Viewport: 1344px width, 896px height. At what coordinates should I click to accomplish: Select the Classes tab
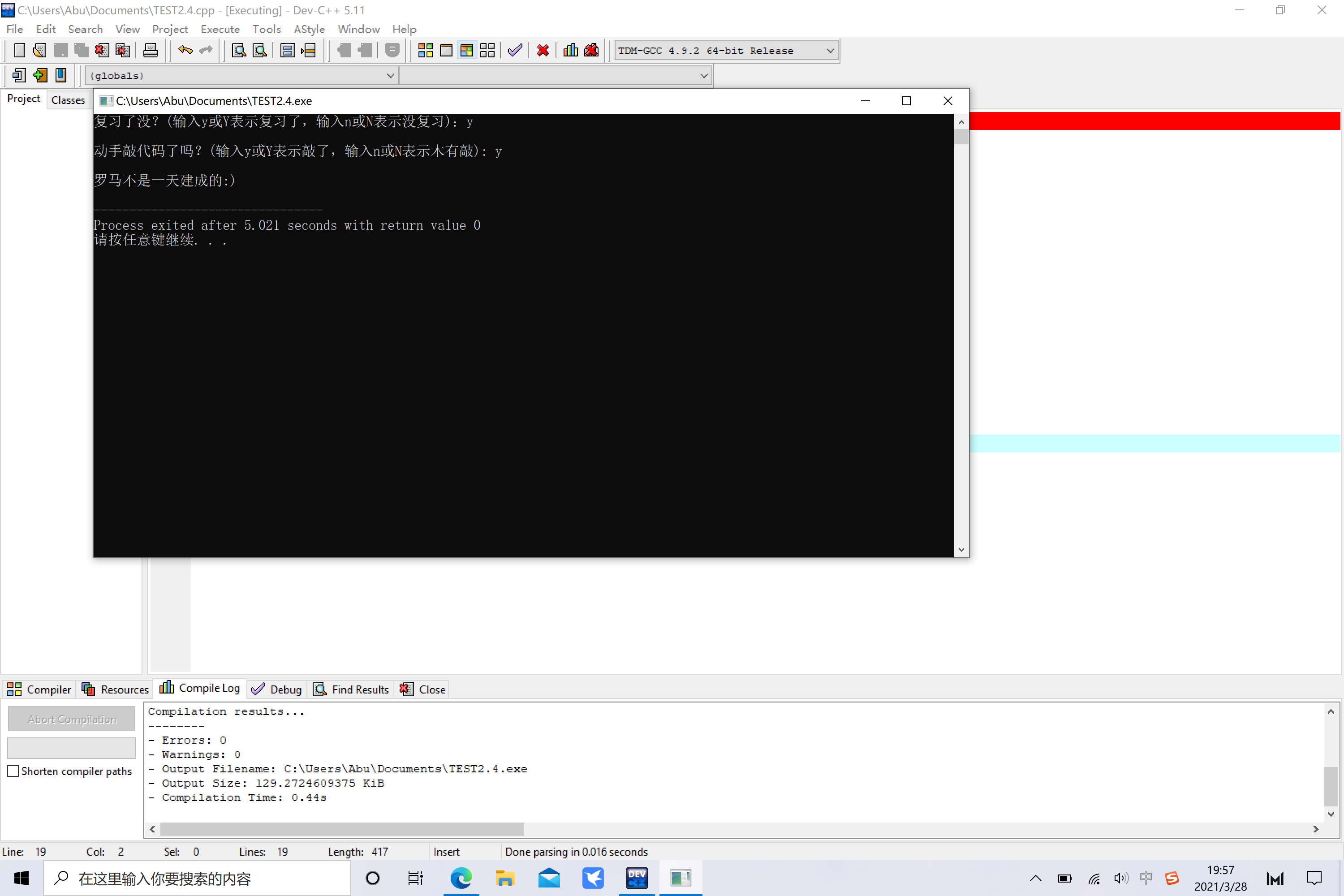pyautogui.click(x=68, y=100)
